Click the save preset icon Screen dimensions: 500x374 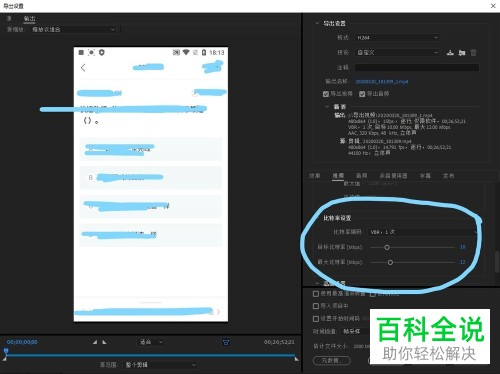click(x=450, y=52)
